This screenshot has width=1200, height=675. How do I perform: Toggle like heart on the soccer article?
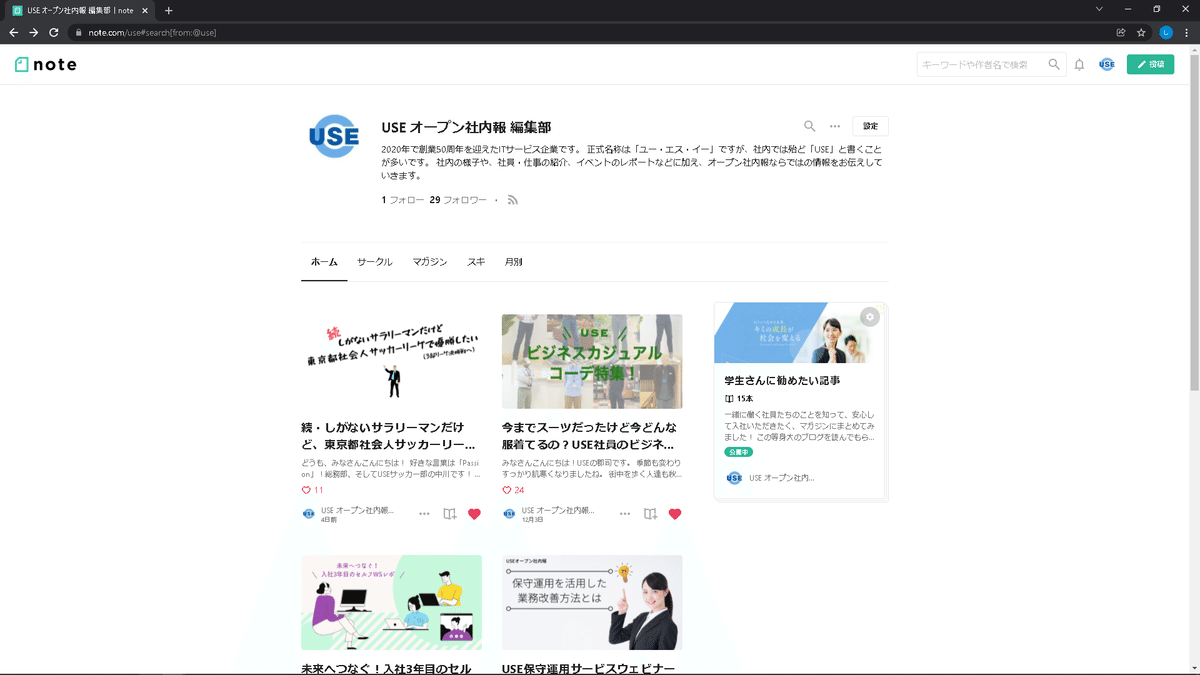click(x=474, y=514)
